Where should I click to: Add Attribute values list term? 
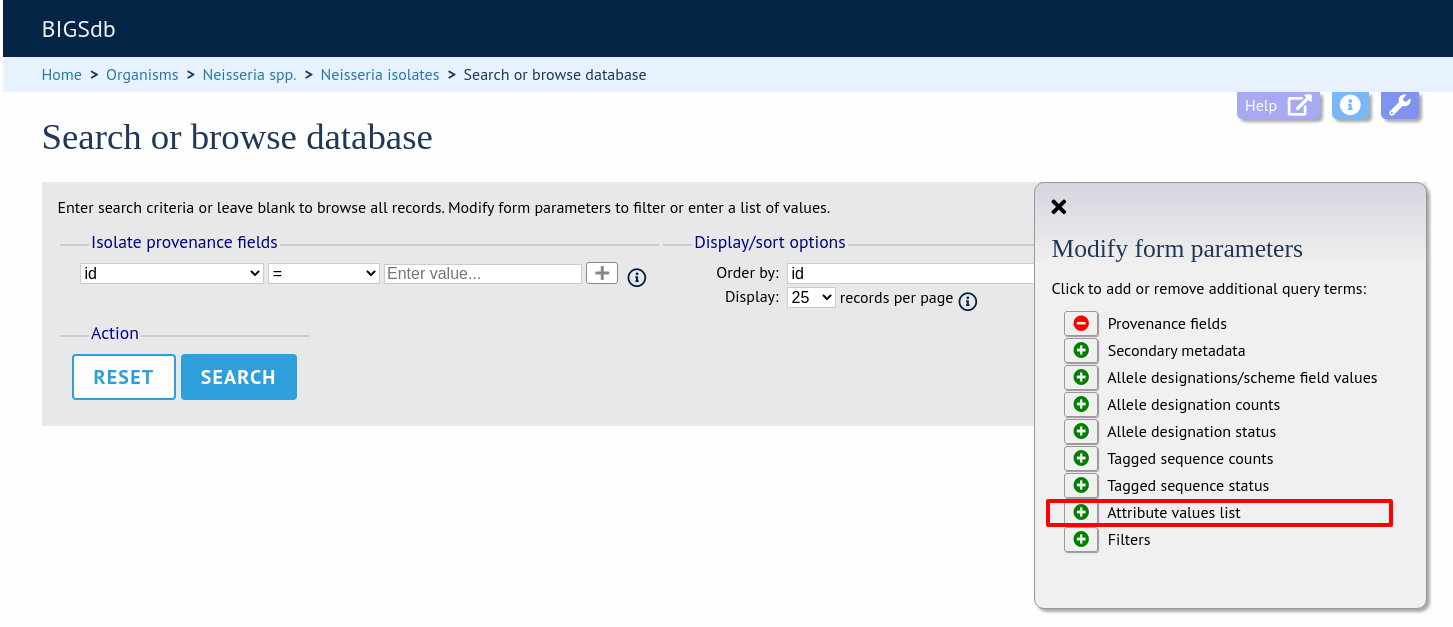pos(1081,512)
